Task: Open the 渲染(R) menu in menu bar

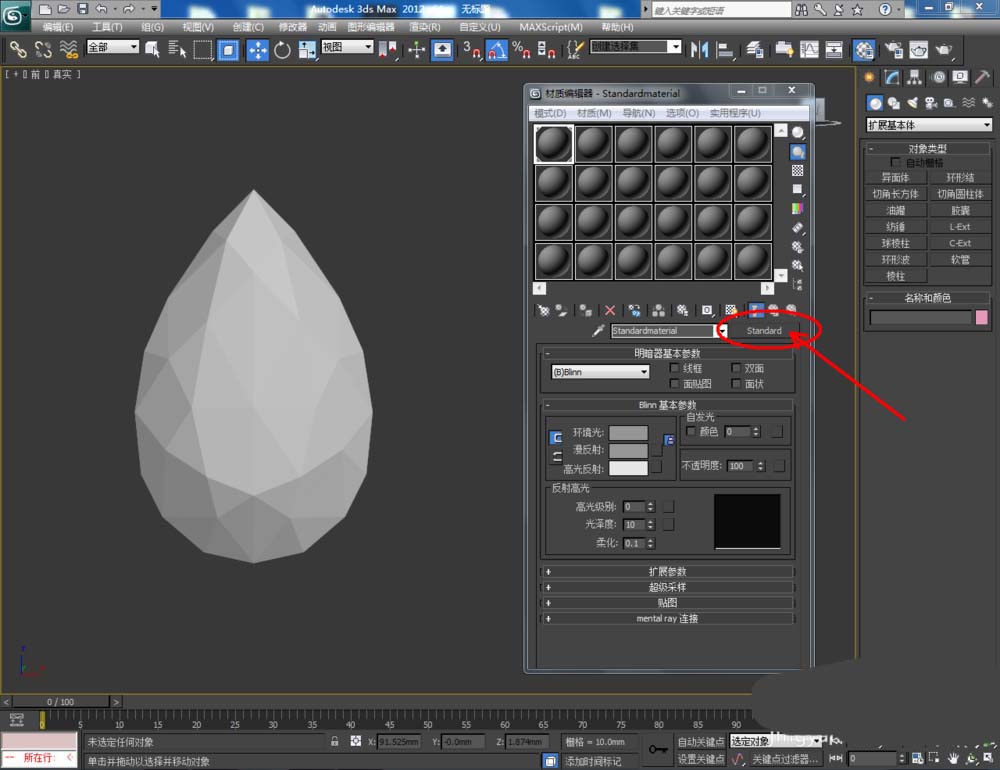Action: click(423, 27)
